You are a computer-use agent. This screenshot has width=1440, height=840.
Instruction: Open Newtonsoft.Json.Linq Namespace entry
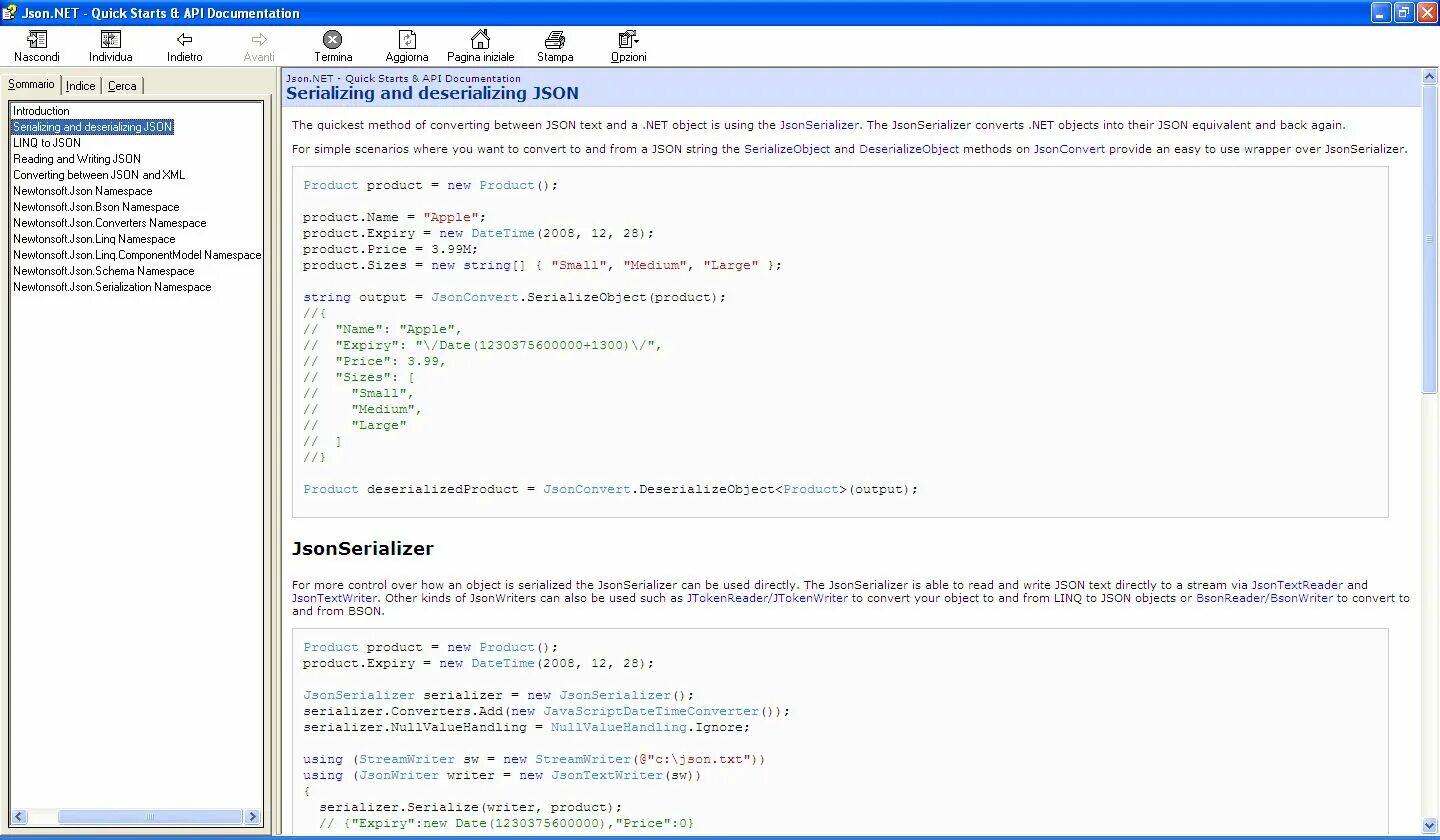(94, 239)
